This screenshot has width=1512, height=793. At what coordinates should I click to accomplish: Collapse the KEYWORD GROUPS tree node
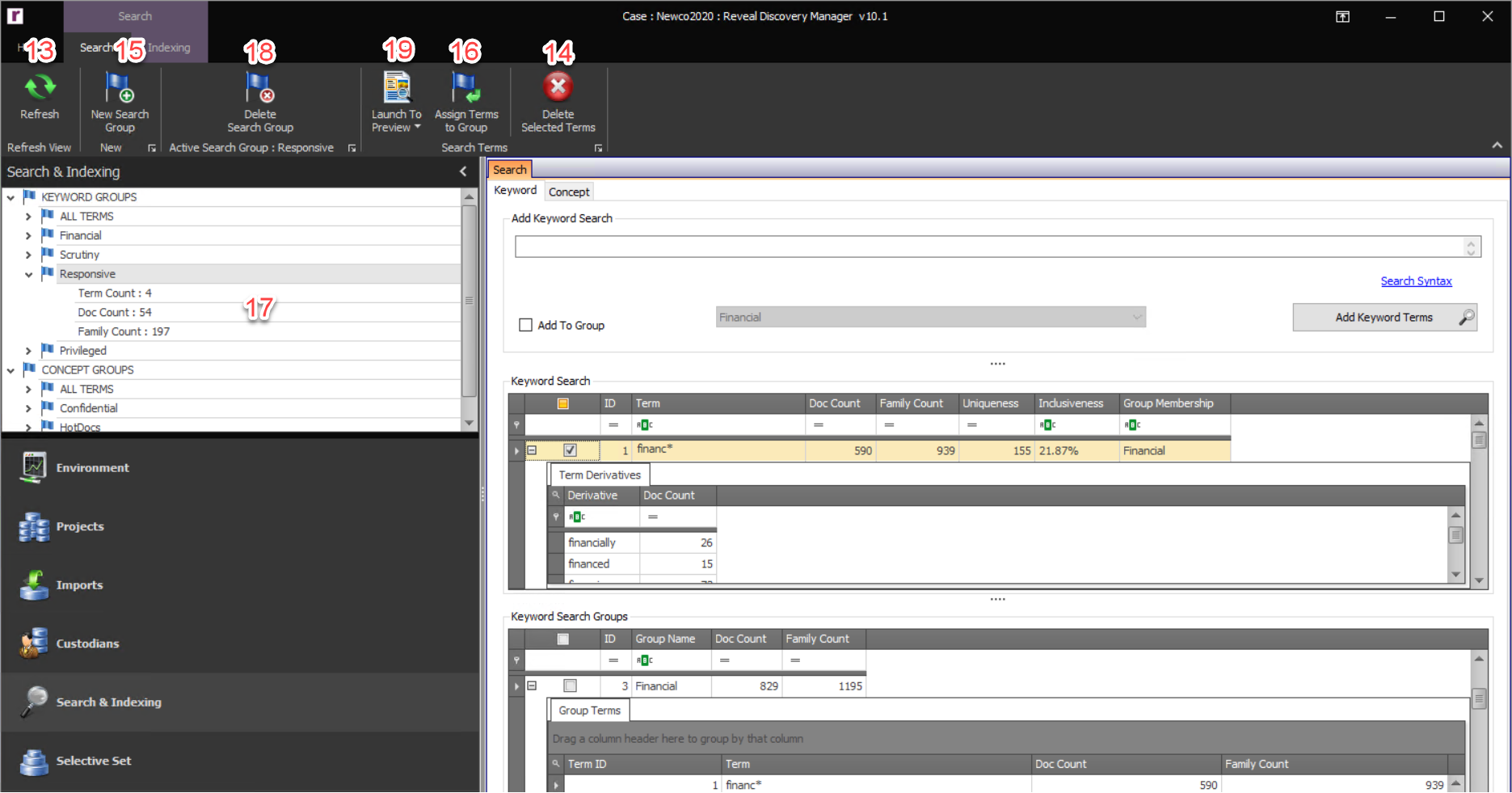pos(11,197)
